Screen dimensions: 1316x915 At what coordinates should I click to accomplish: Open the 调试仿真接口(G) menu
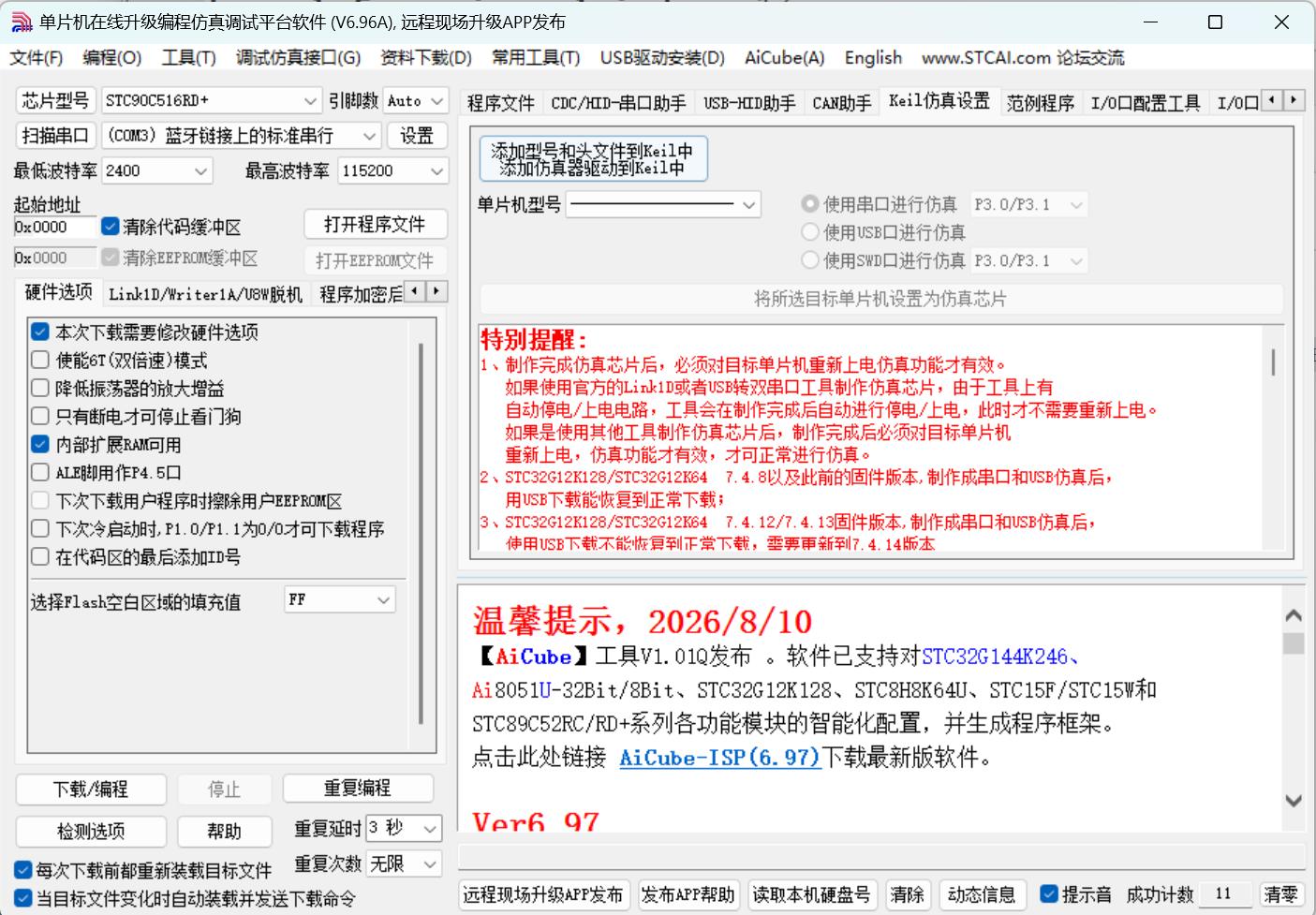[x=298, y=58]
